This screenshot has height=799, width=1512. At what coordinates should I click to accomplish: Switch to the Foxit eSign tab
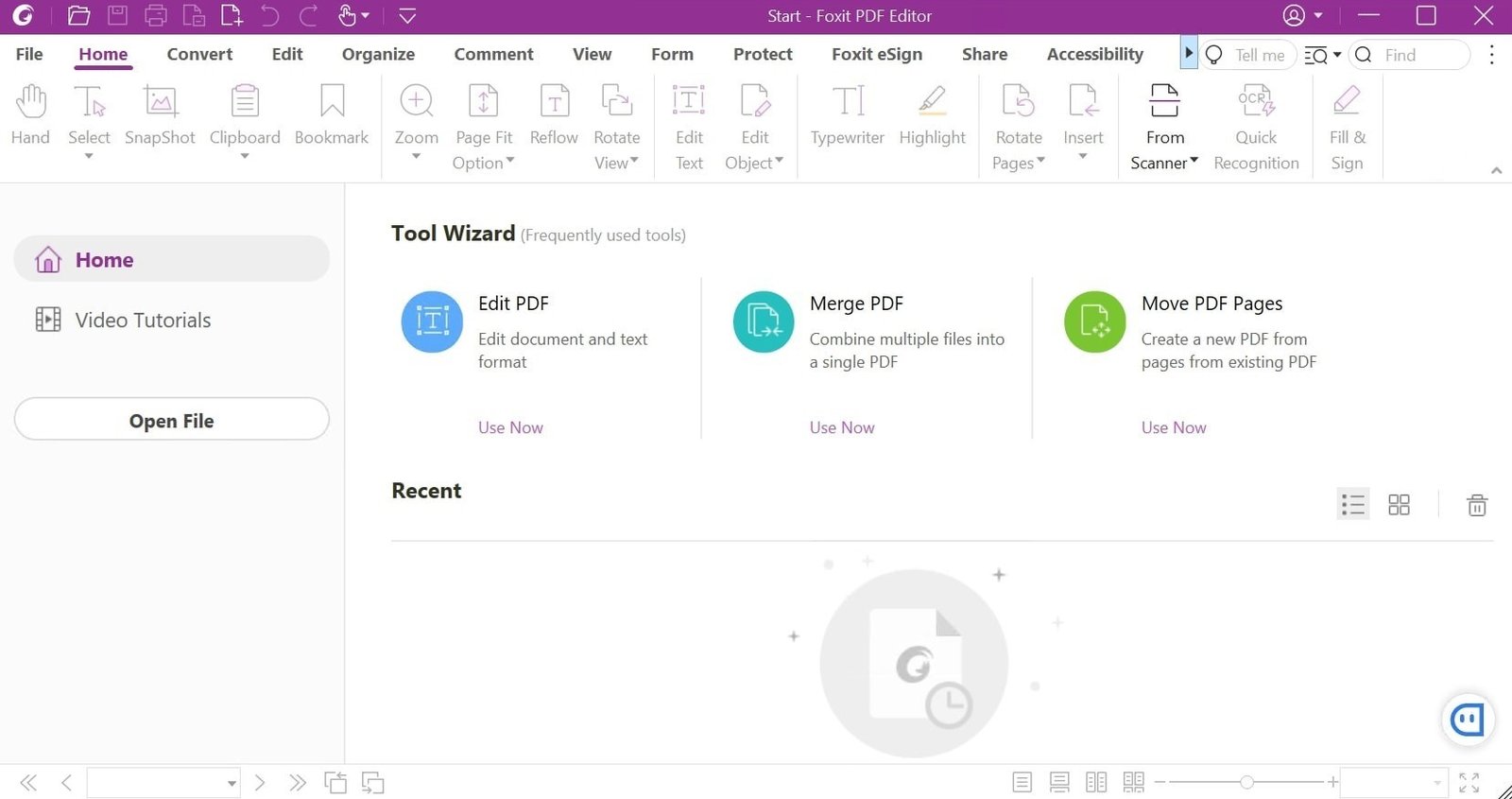[877, 54]
